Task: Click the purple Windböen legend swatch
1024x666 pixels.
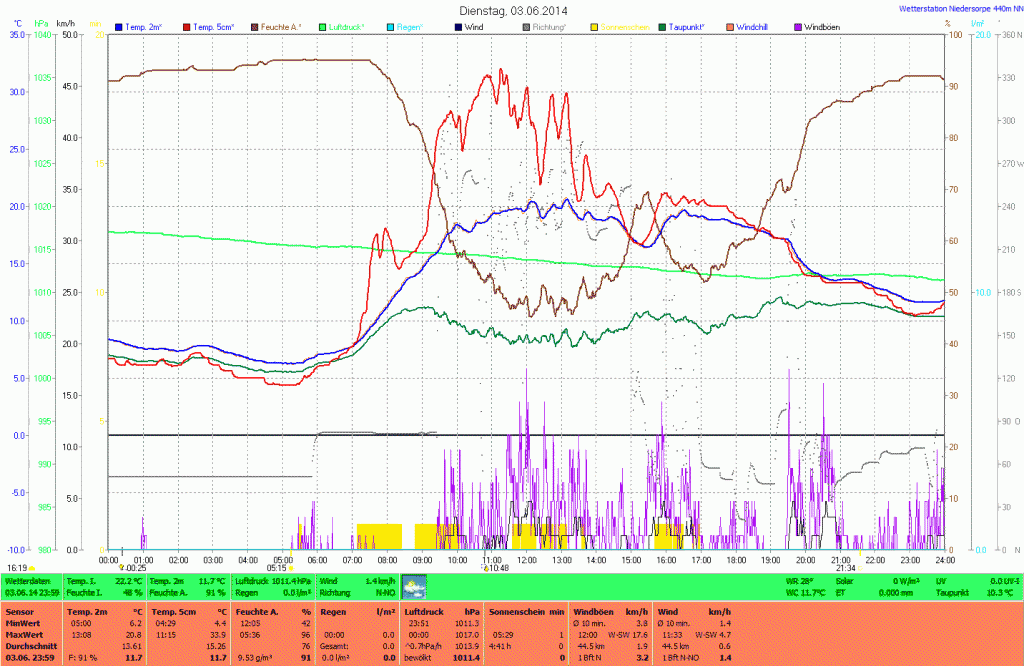Action: 800,25
